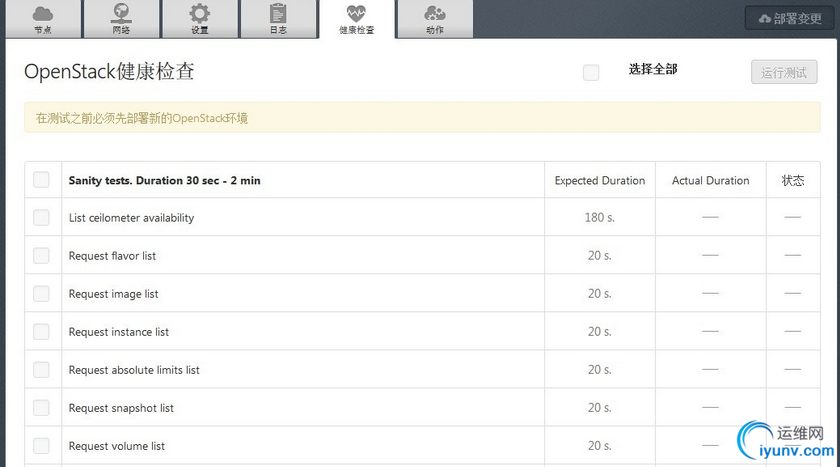Open the 动作 (Actions) icon tab
The image size is (840, 467).
pyautogui.click(x=435, y=19)
